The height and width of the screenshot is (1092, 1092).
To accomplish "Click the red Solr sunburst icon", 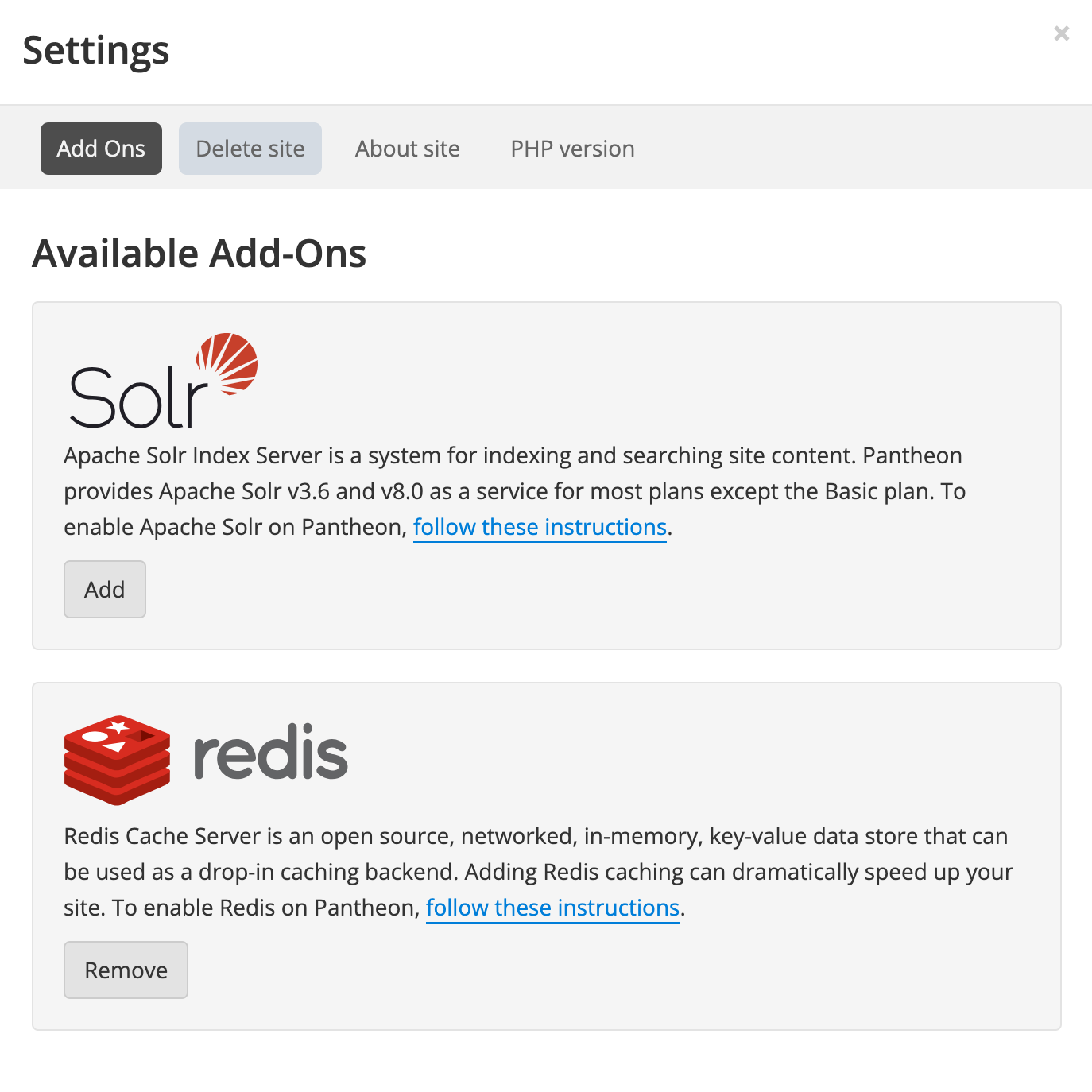I will click(x=228, y=363).
